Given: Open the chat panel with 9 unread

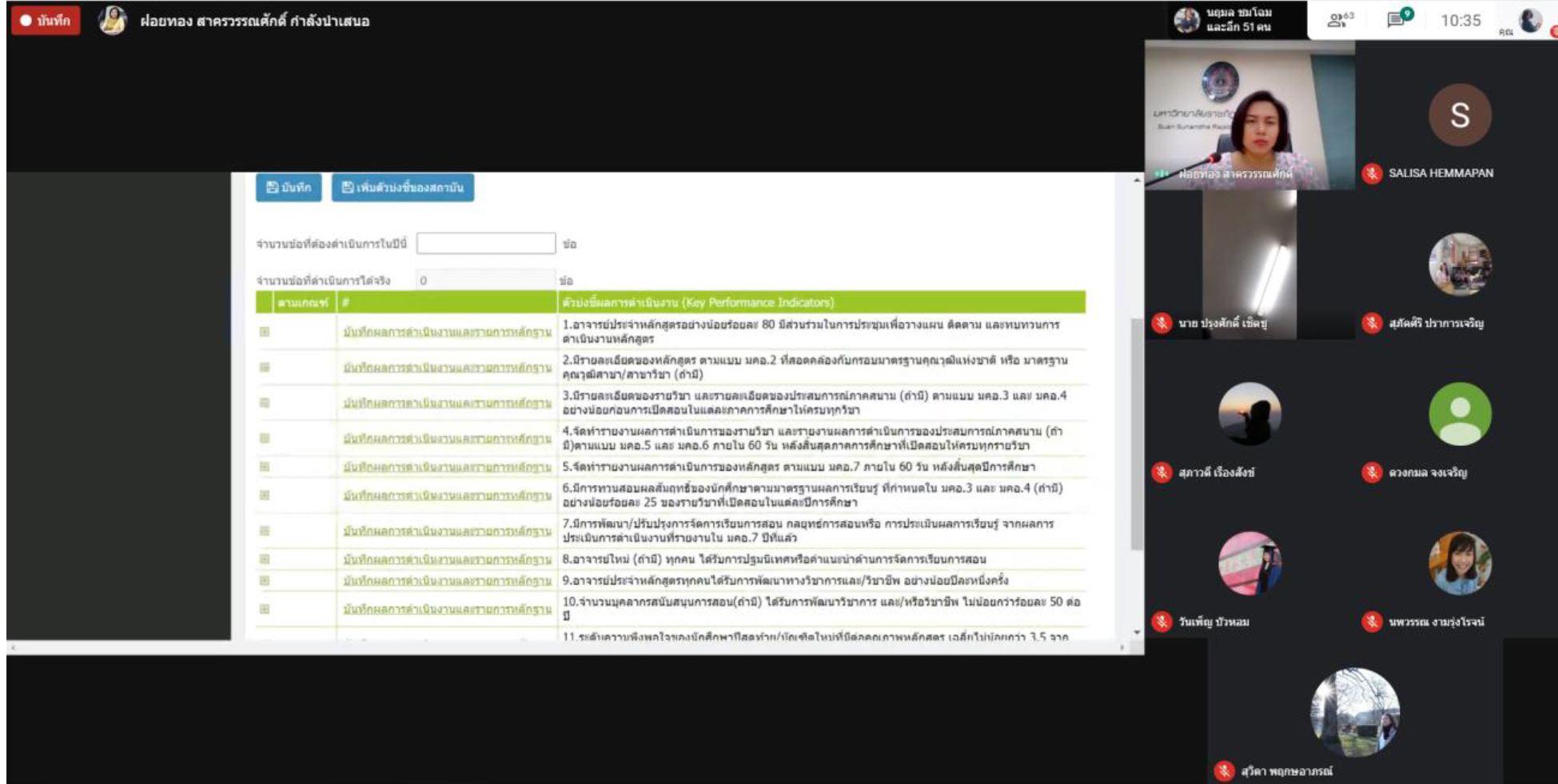Looking at the screenshot, I should pos(1398,19).
